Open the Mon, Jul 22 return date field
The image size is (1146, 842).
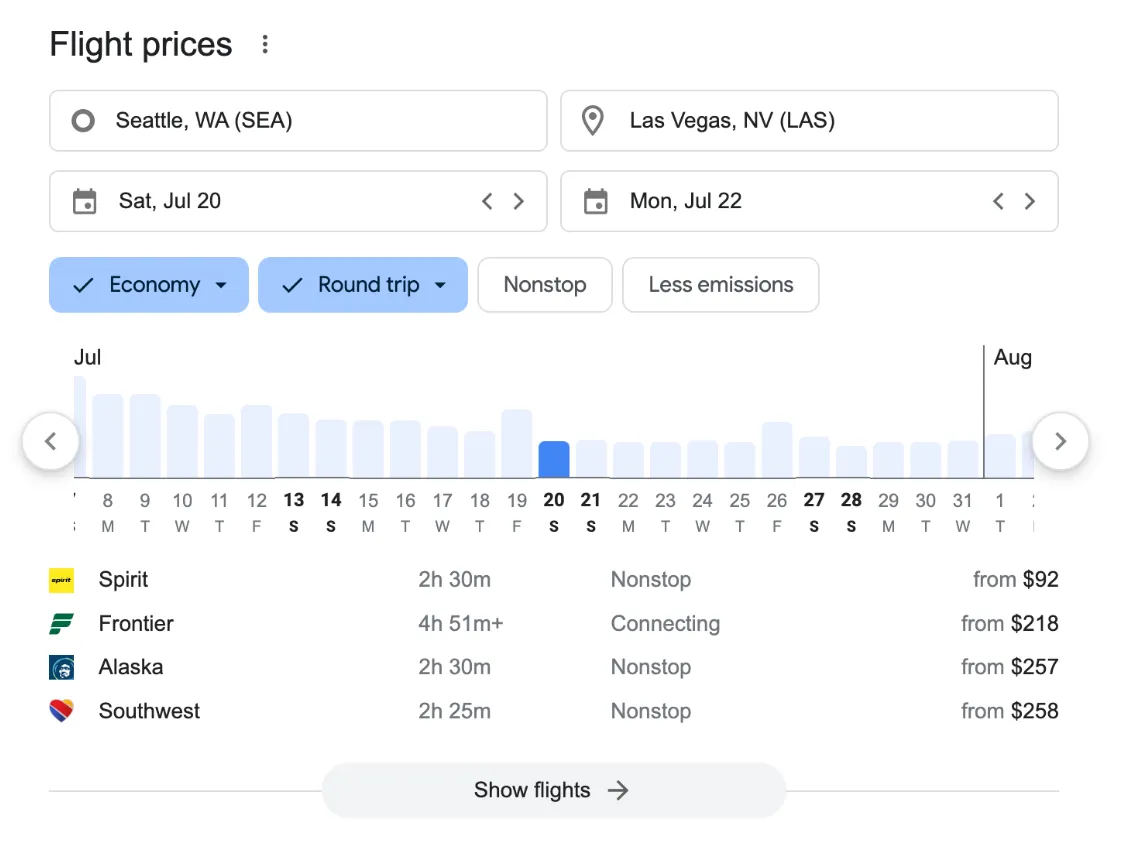pyautogui.click(x=810, y=201)
